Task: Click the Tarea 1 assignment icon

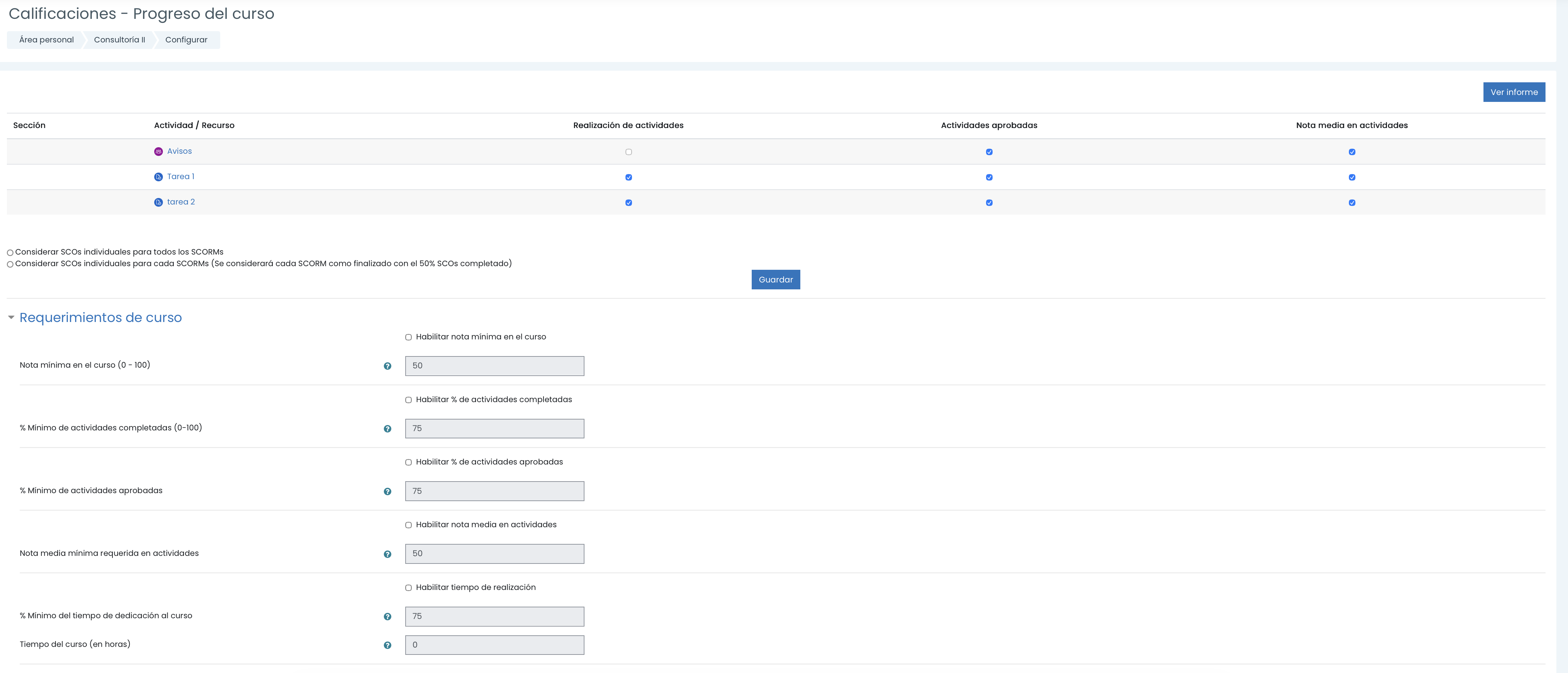Action: coord(158,177)
